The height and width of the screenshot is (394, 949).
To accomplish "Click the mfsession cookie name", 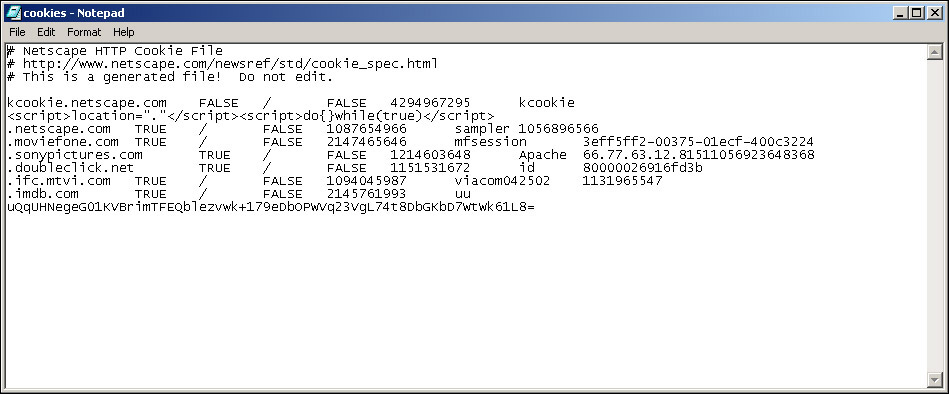I will click(490, 142).
